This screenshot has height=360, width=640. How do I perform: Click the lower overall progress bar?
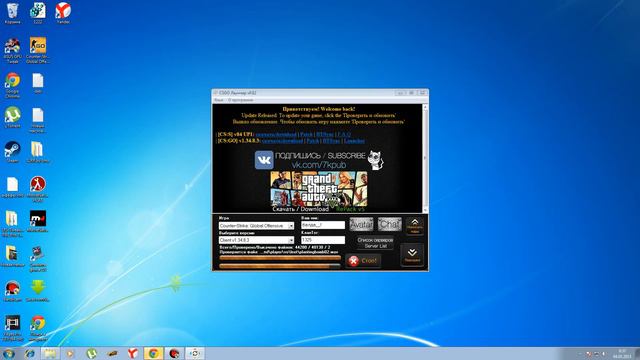click(x=280, y=266)
